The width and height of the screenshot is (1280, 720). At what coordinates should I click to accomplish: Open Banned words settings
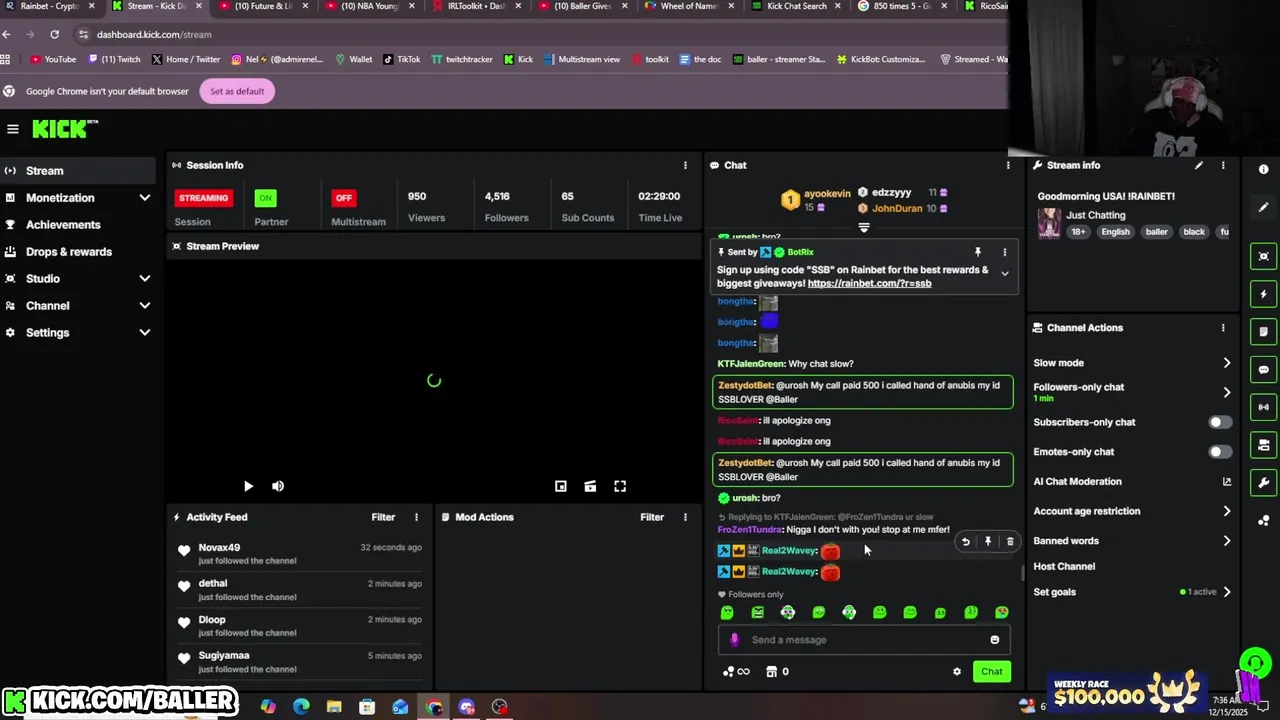click(x=1132, y=541)
